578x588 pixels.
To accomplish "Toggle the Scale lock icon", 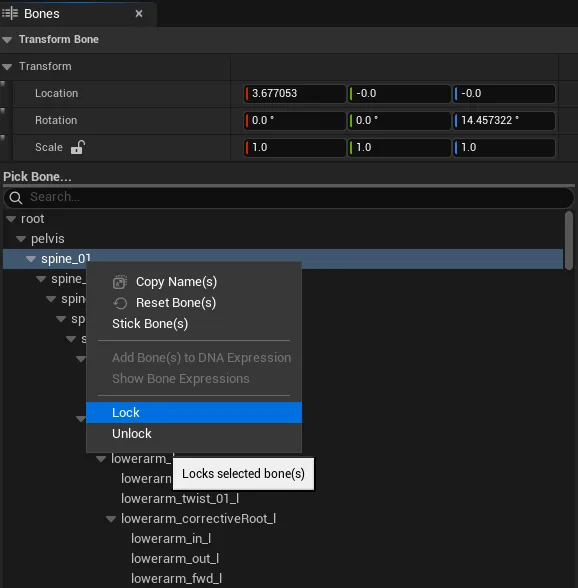I will pos(78,147).
